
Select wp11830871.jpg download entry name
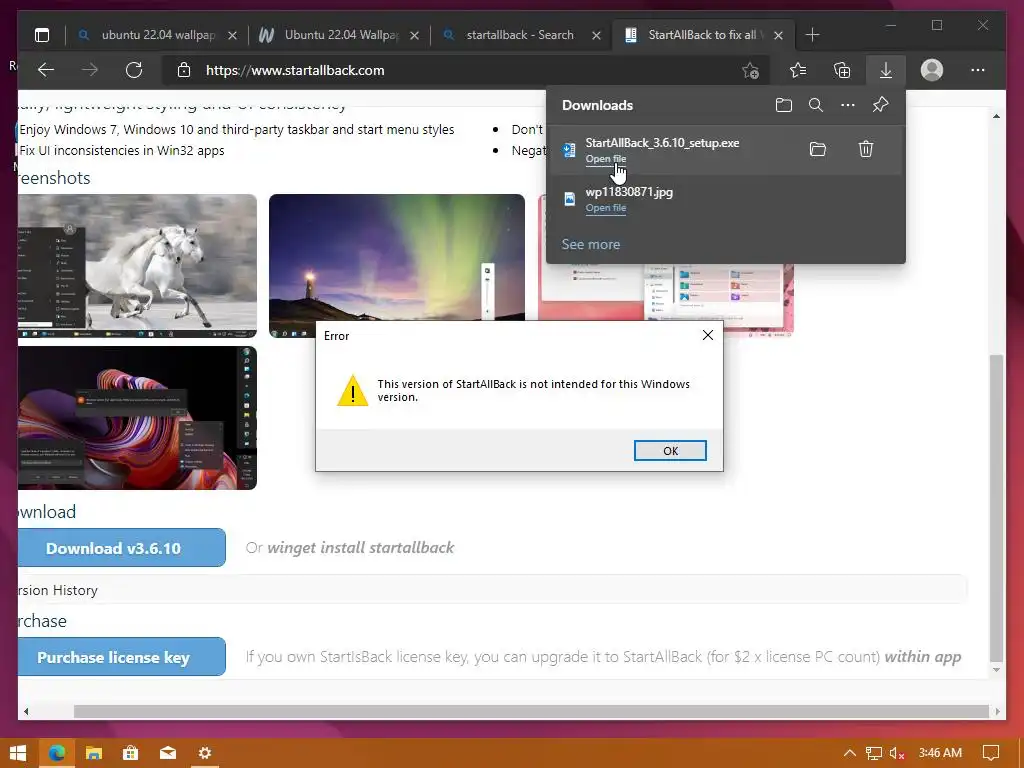click(x=629, y=192)
